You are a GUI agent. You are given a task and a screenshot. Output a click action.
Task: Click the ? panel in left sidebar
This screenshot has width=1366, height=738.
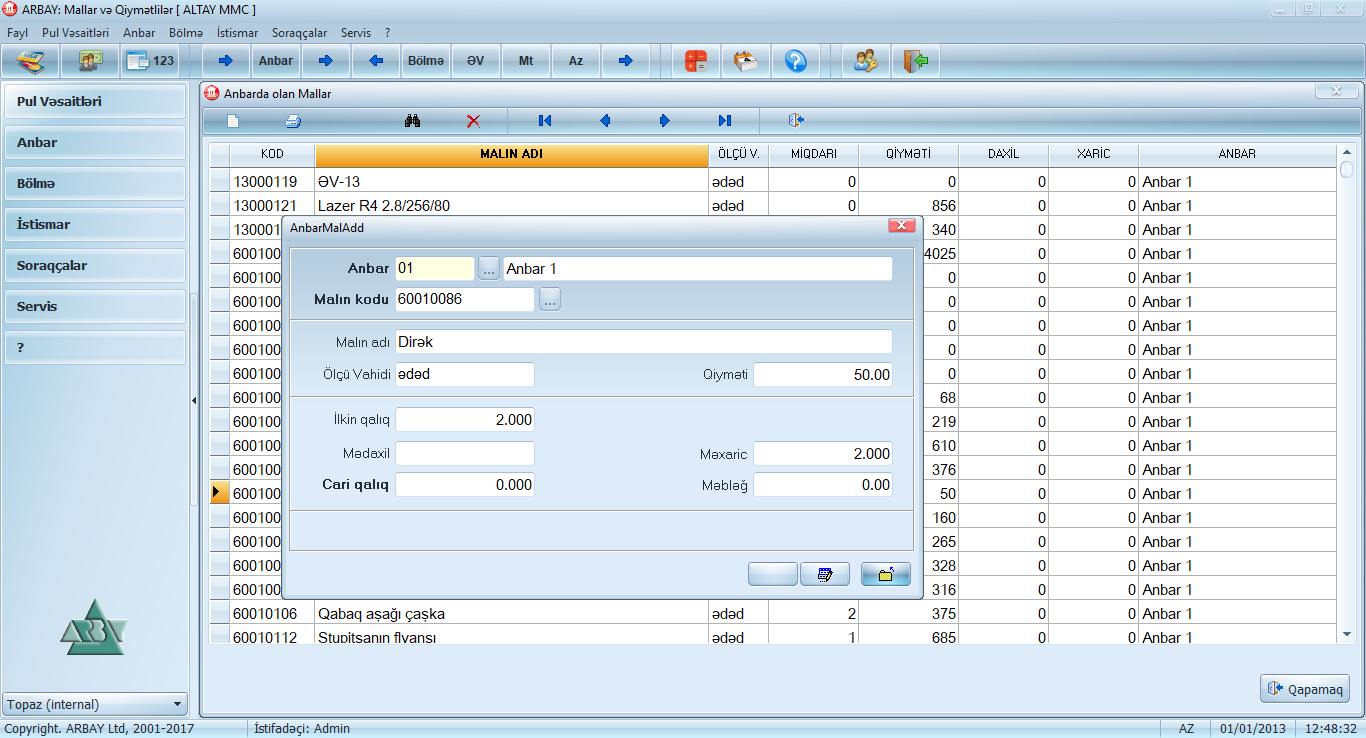95,347
